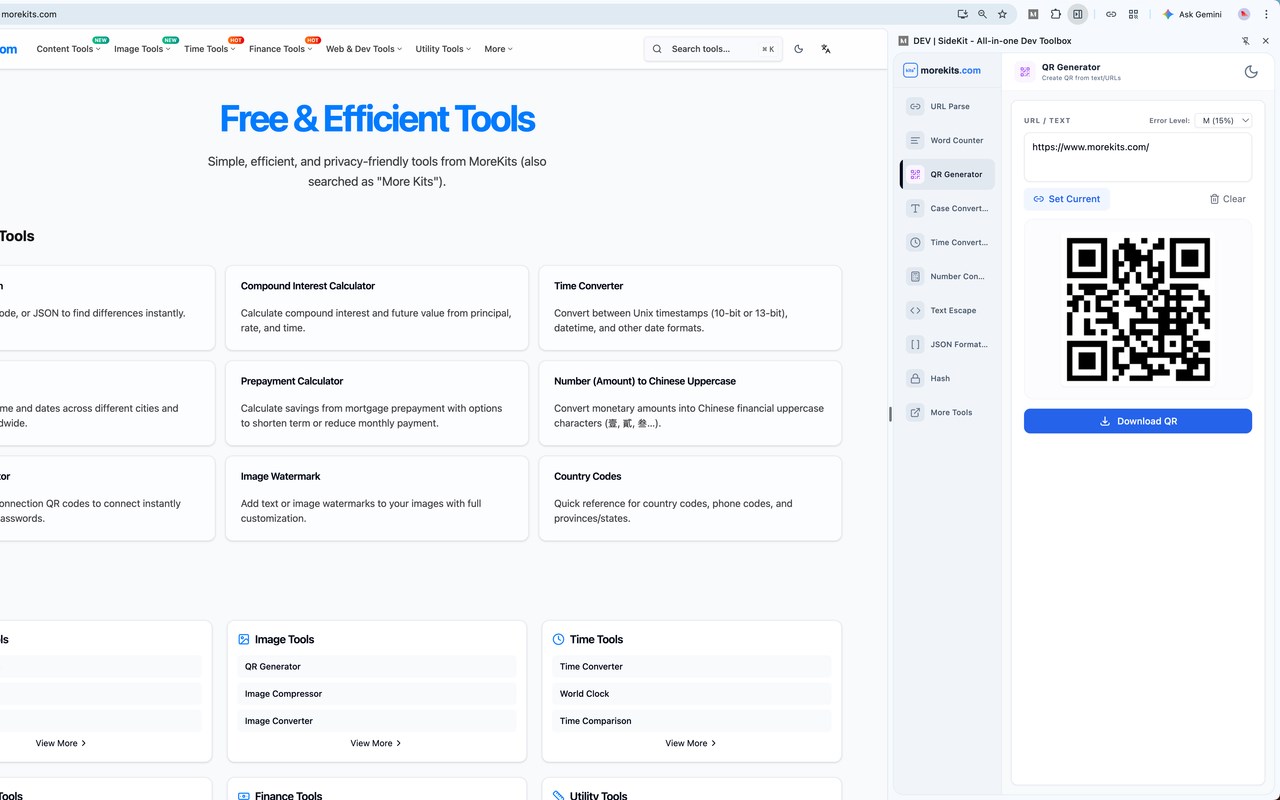Click Image Converter in the Image Tools list
Viewport: 1280px width, 800px height.
[x=377, y=720]
